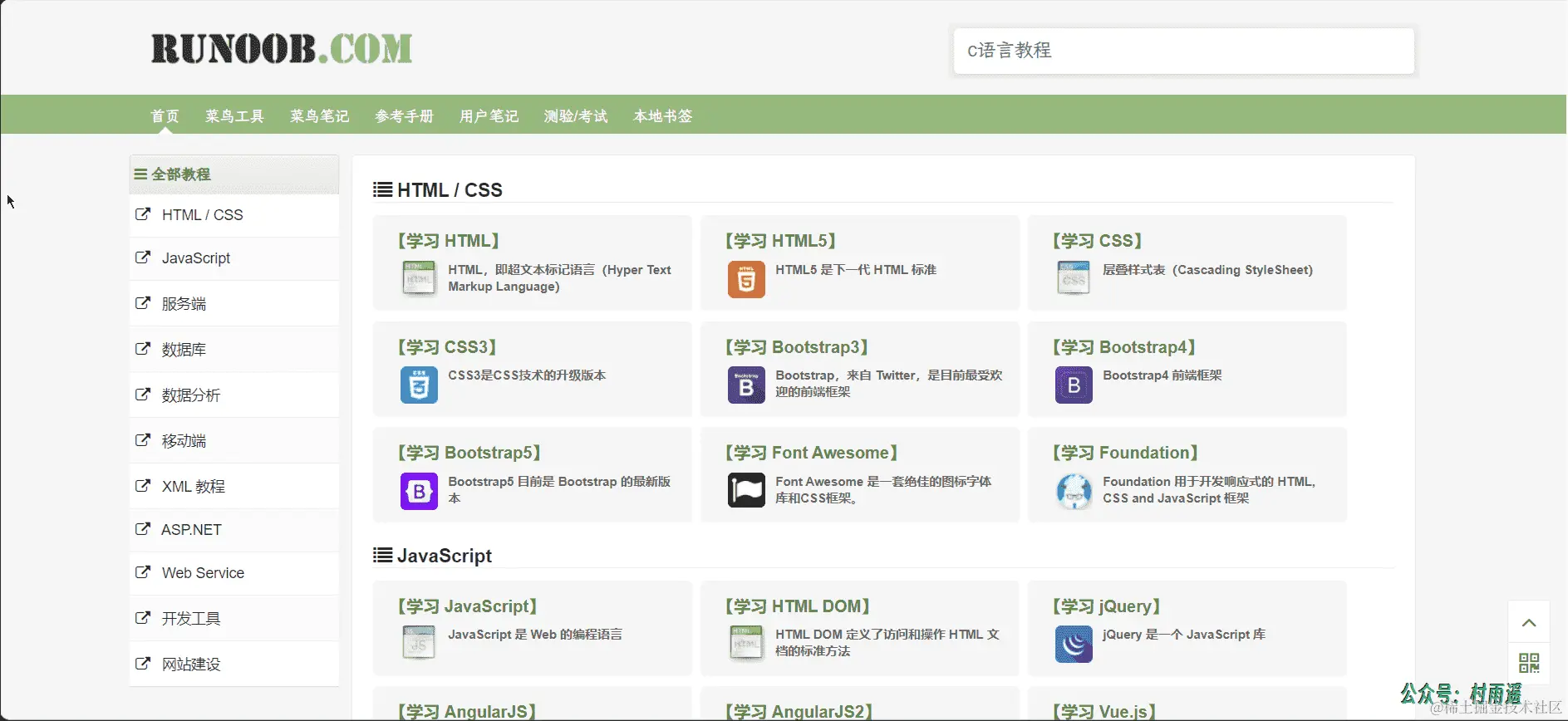
Task: Click the CSS3 shield icon
Action: click(419, 385)
